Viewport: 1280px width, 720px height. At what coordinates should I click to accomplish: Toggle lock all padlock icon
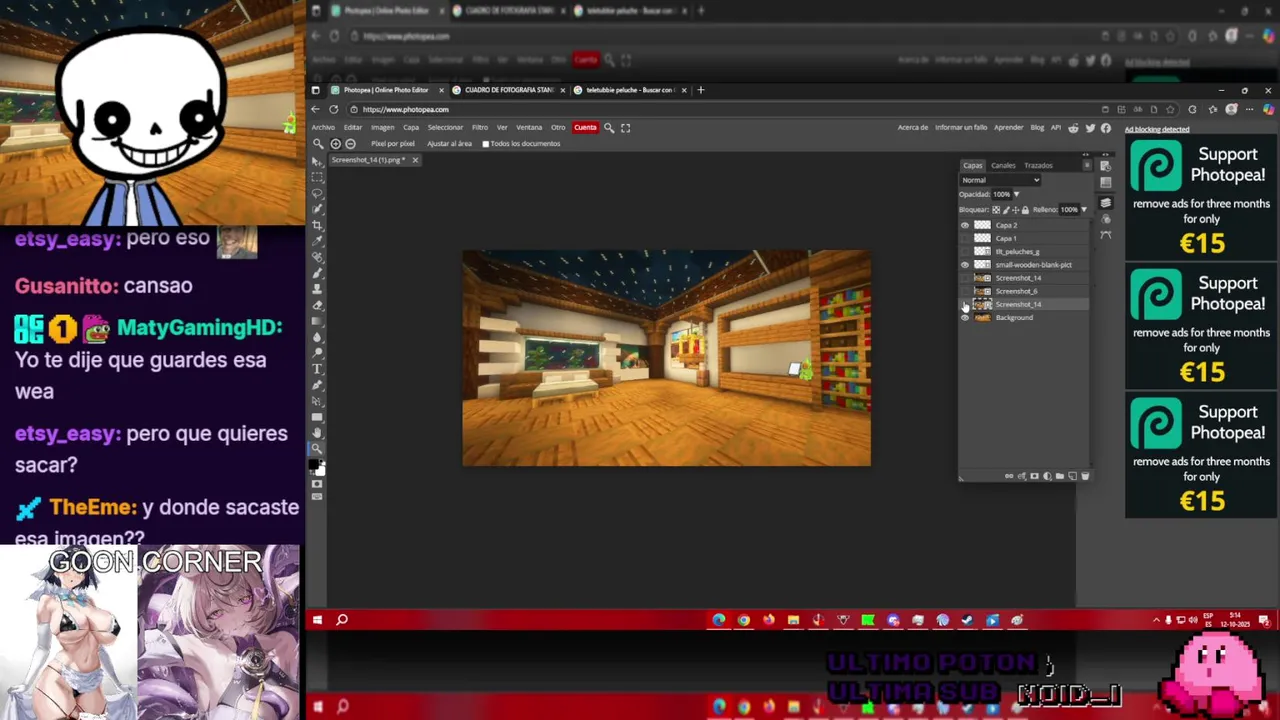coord(1025,210)
